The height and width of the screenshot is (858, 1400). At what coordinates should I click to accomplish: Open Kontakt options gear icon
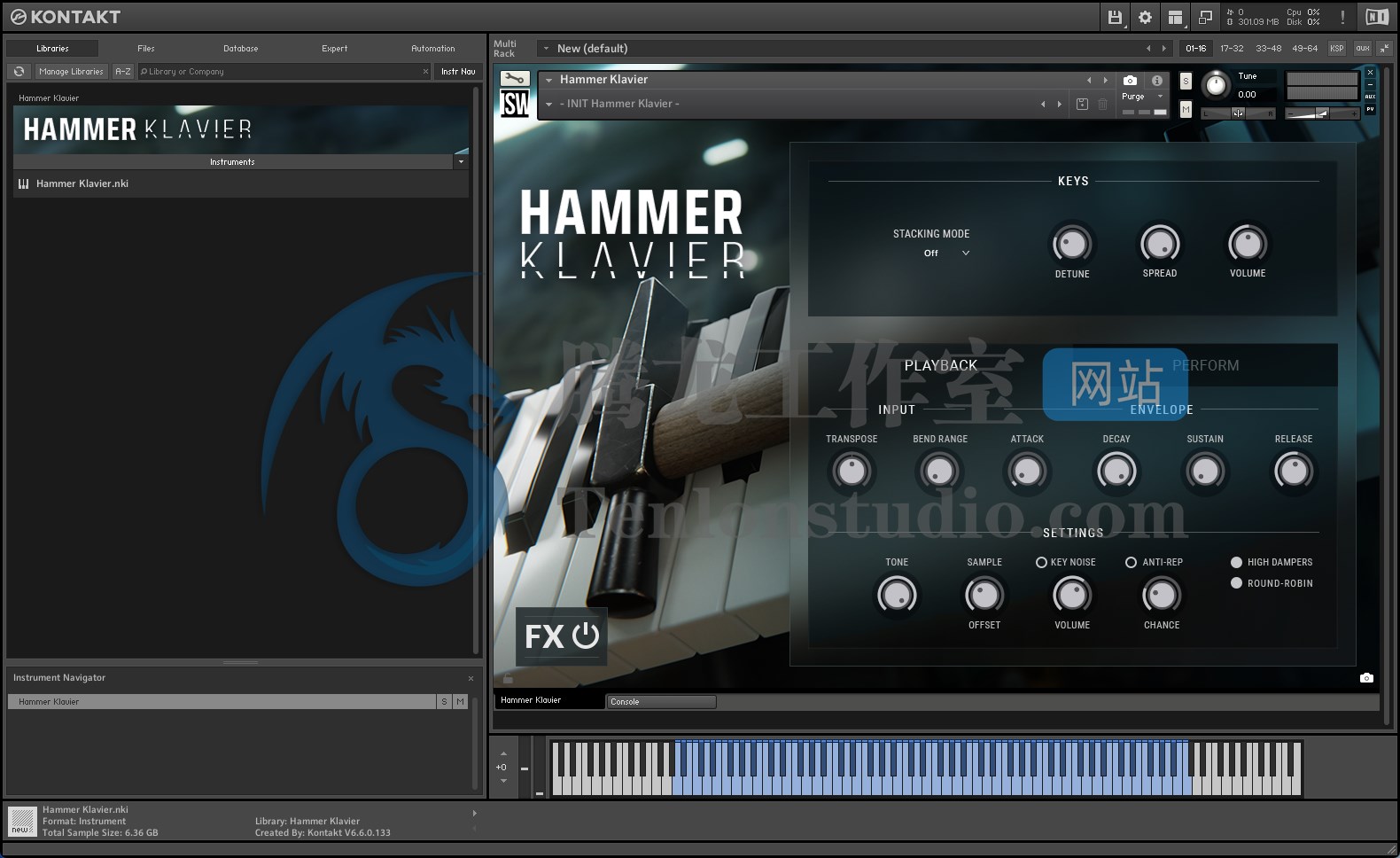click(1145, 17)
